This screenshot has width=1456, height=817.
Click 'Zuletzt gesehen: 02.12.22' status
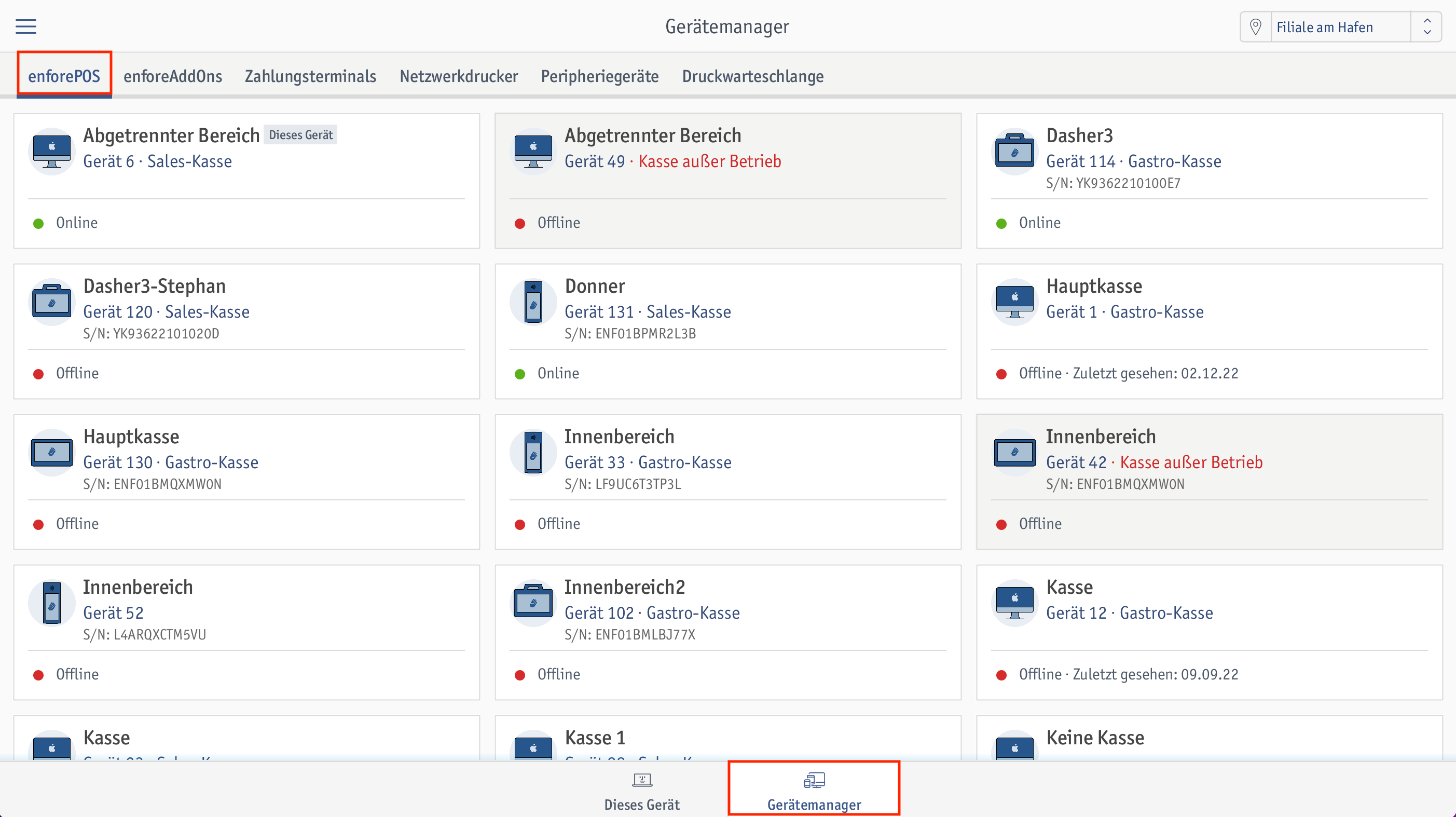(1155, 373)
